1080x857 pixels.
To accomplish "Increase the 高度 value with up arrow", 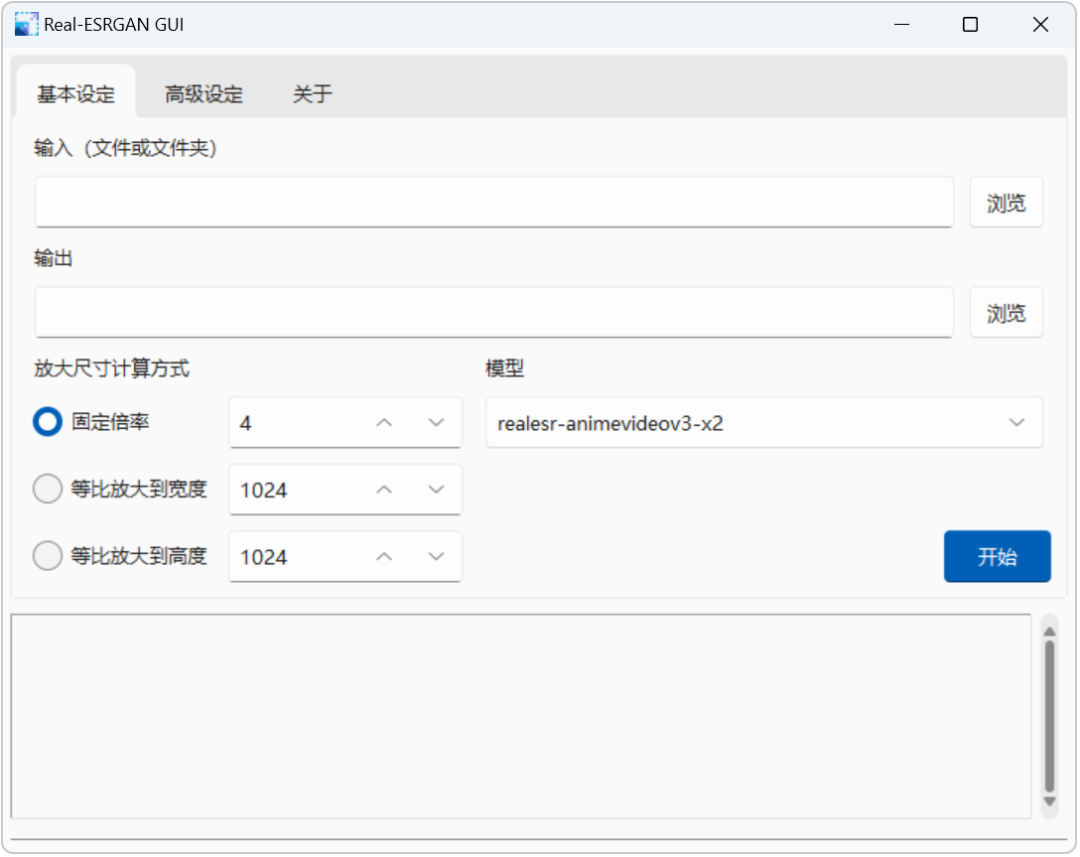I will (x=384, y=557).
